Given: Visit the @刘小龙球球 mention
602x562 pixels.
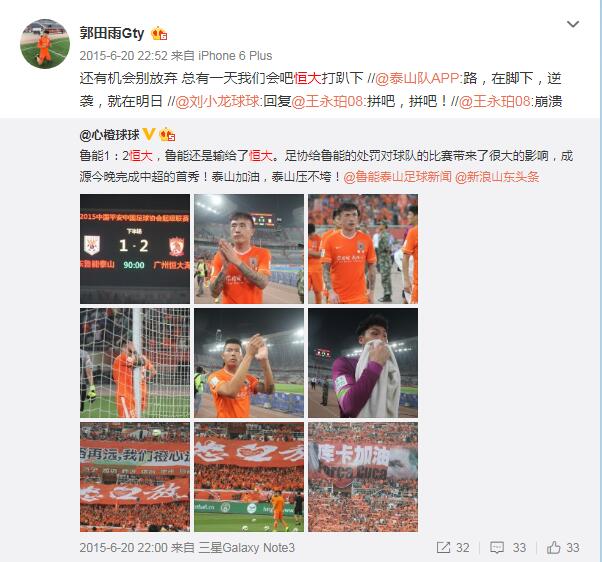Looking at the screenshot, I should pos(217,101).
